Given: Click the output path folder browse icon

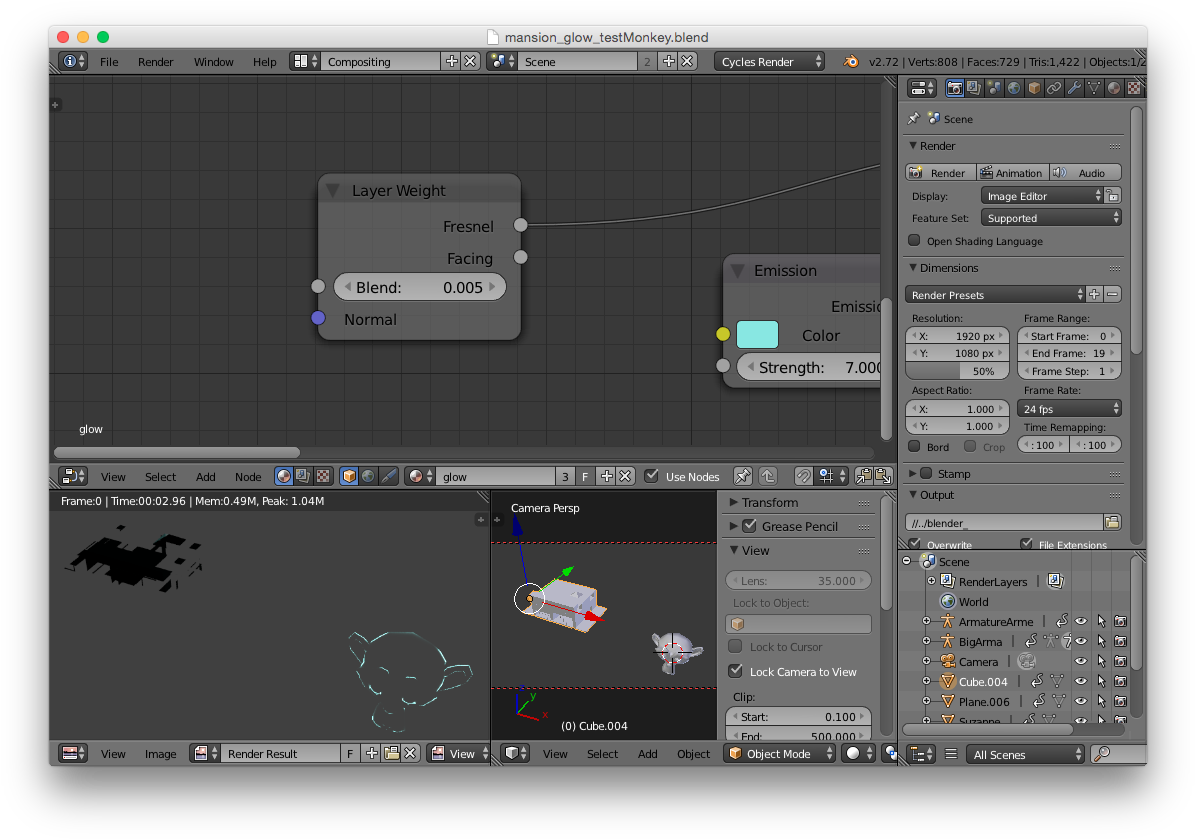Looking at the screenshot, I should coord(1112,522).
